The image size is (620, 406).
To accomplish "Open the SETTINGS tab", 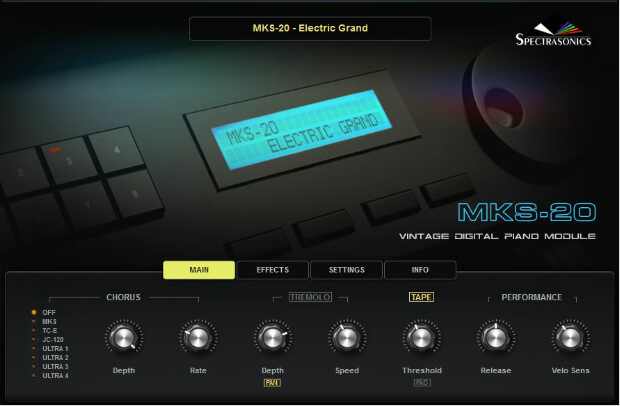I will (346, 270).
